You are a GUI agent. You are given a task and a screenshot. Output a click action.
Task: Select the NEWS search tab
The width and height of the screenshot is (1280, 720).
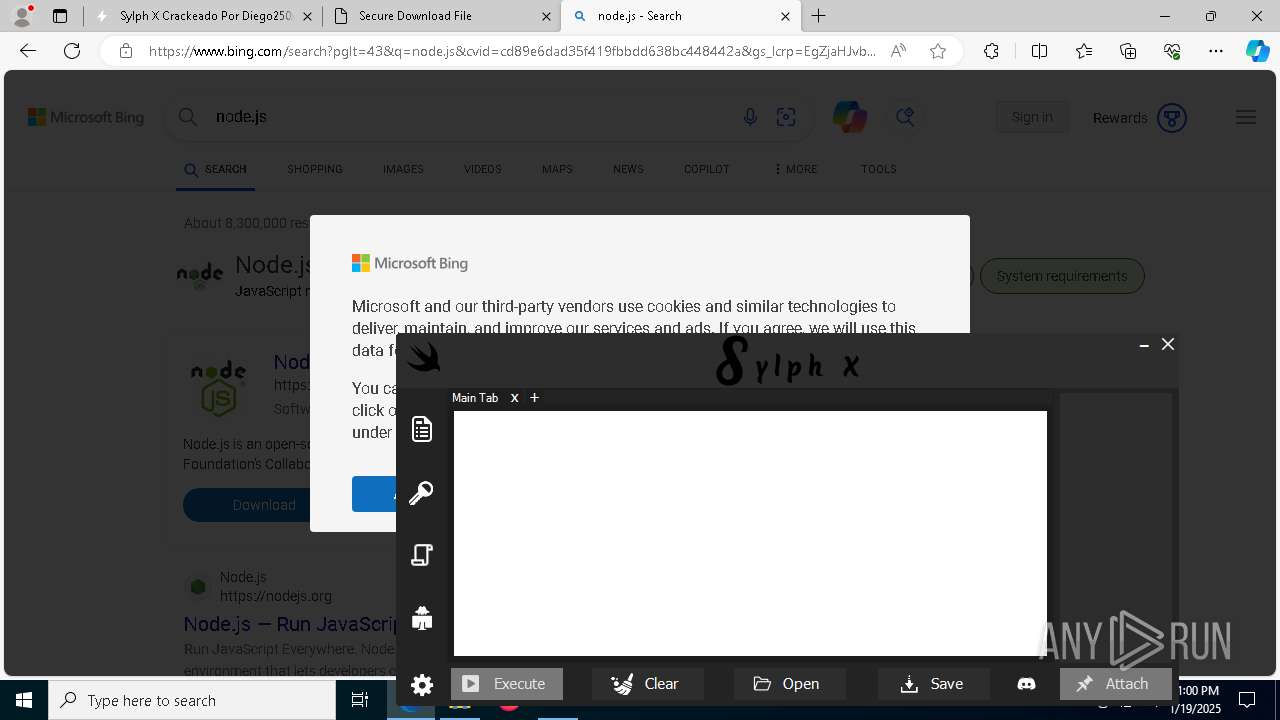[x=628, y=169]
